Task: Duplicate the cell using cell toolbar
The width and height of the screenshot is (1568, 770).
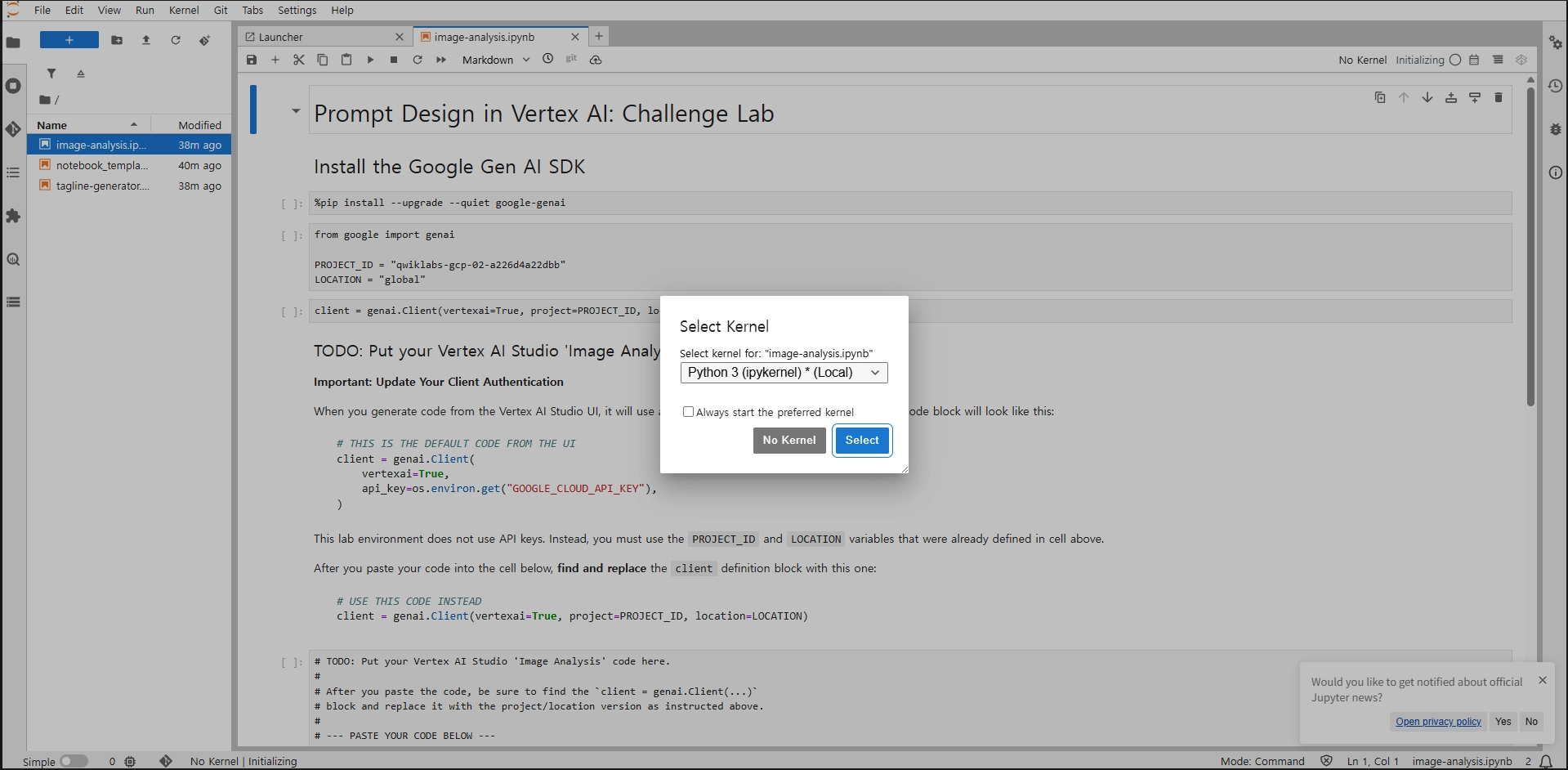Action: coord(1380,97)
